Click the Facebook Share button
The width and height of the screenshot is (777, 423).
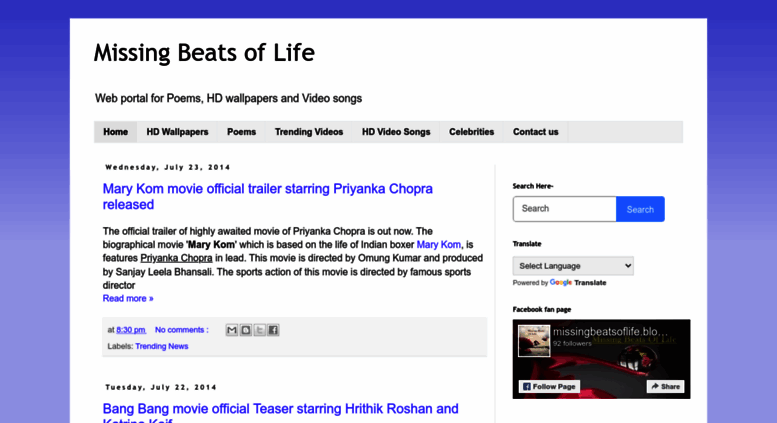666,386
